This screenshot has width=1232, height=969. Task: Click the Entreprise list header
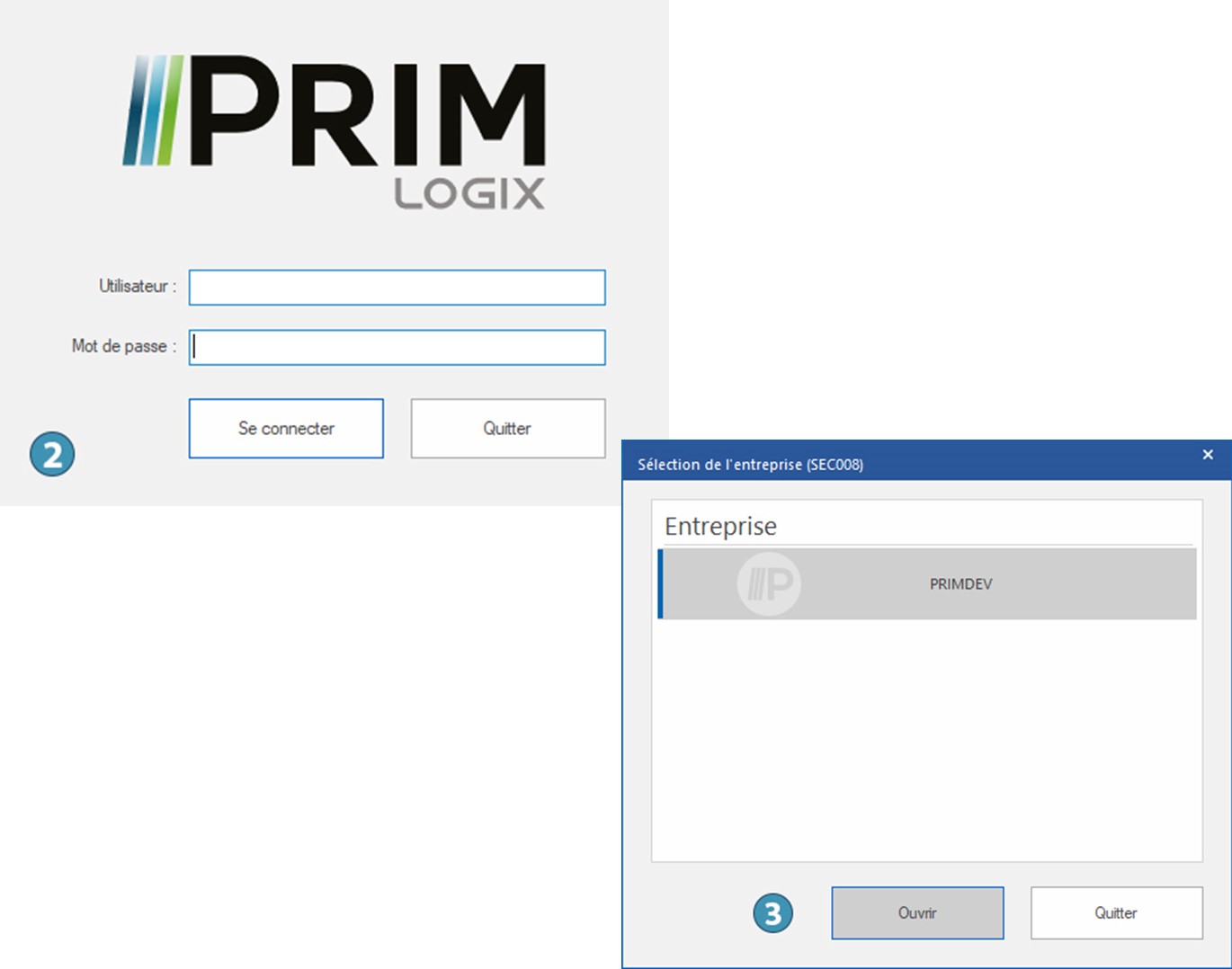click(720, 526)
